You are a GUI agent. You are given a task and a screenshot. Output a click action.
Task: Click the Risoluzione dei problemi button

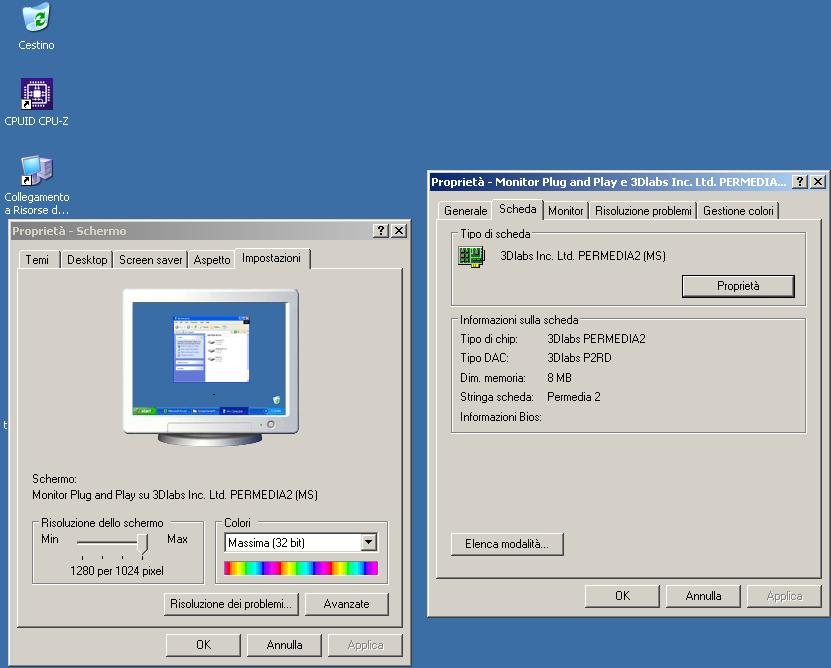tap(231, 604)
